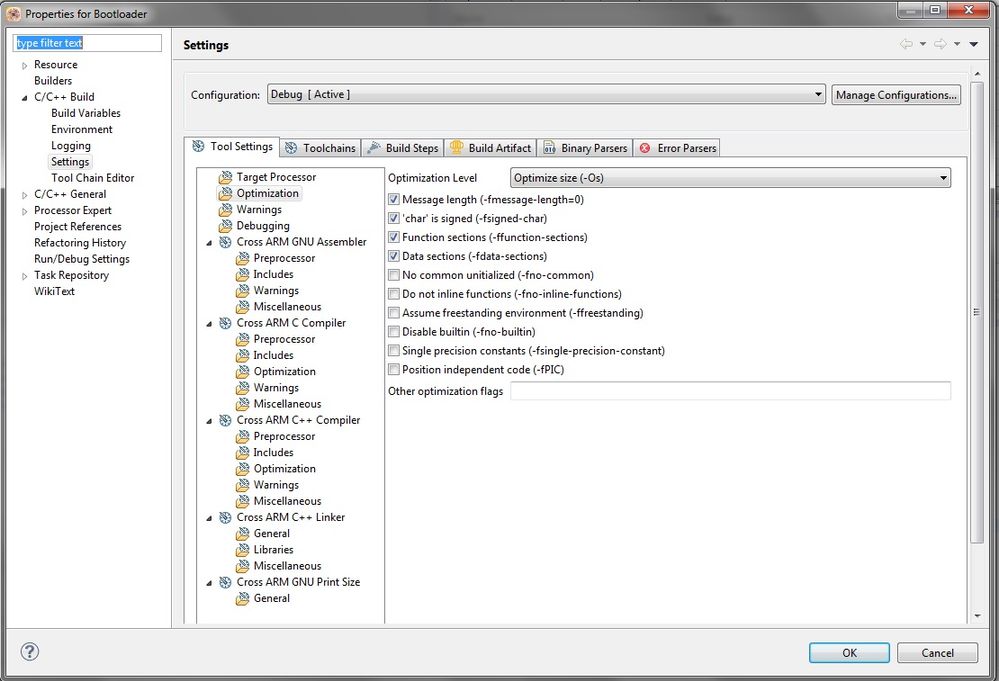Click the scroll down arrow of the settings pane

[x=977, y=617]
